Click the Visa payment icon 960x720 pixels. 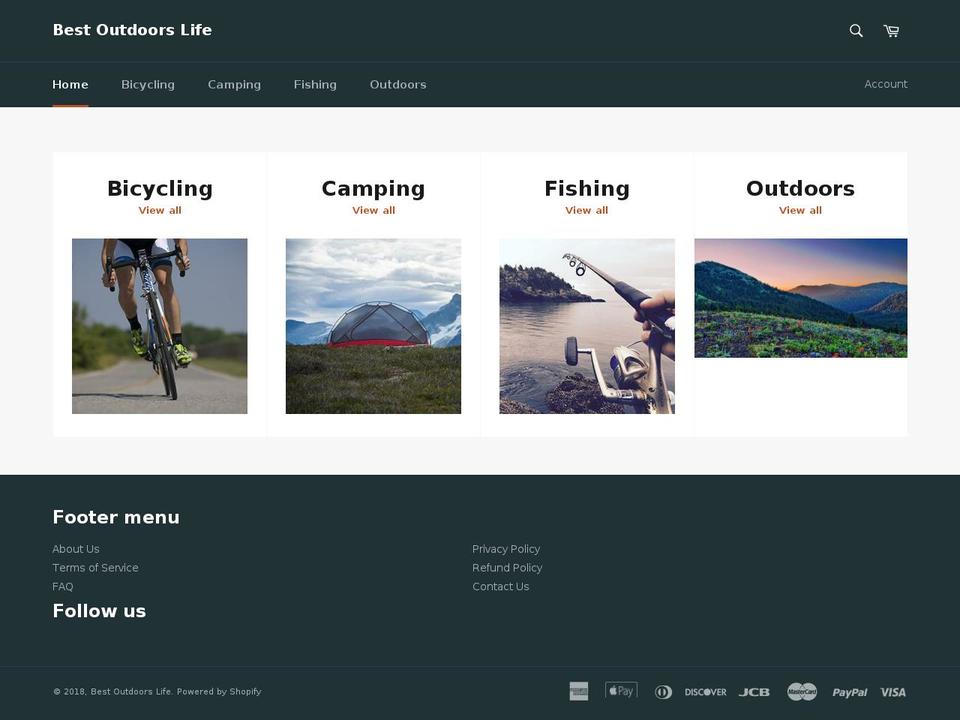(893, 692)
